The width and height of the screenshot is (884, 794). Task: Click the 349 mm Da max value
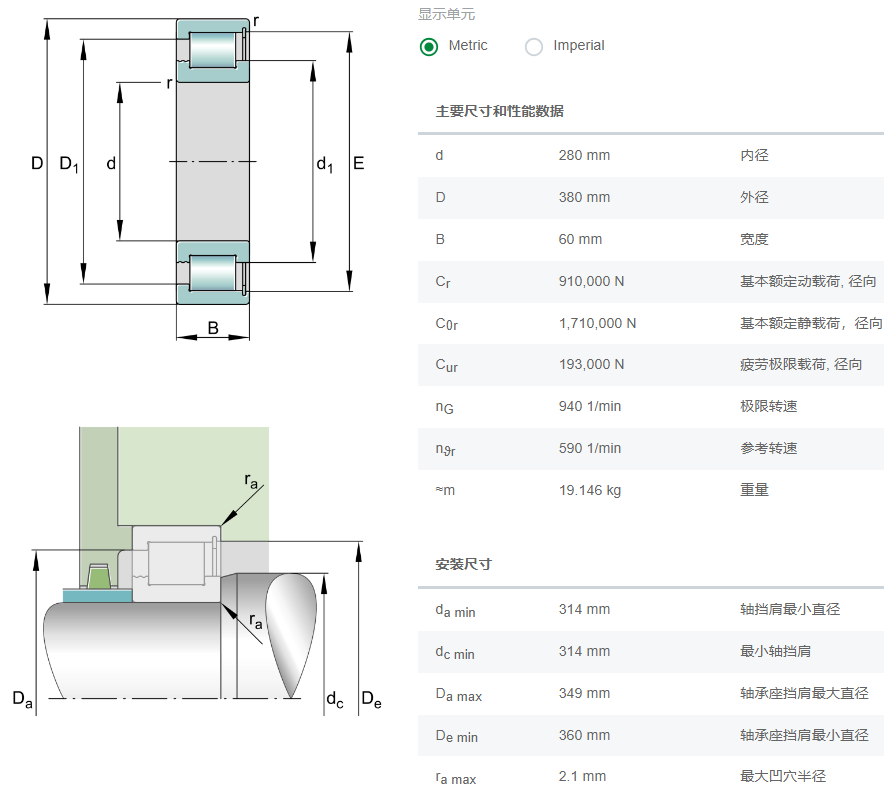tap(584, 693)
